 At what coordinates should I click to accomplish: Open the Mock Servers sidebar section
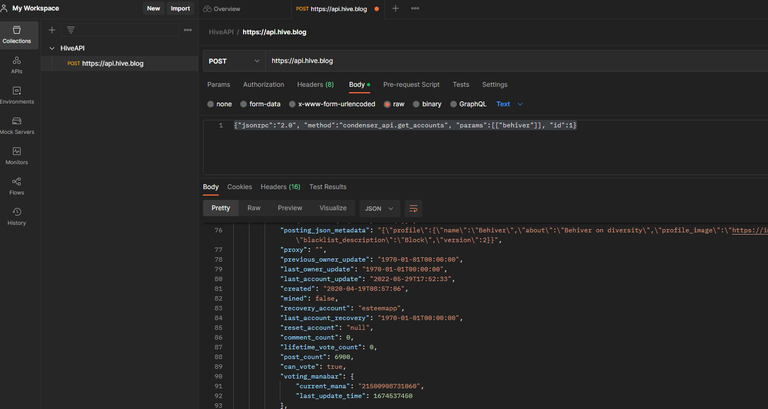tap(17, 126)
